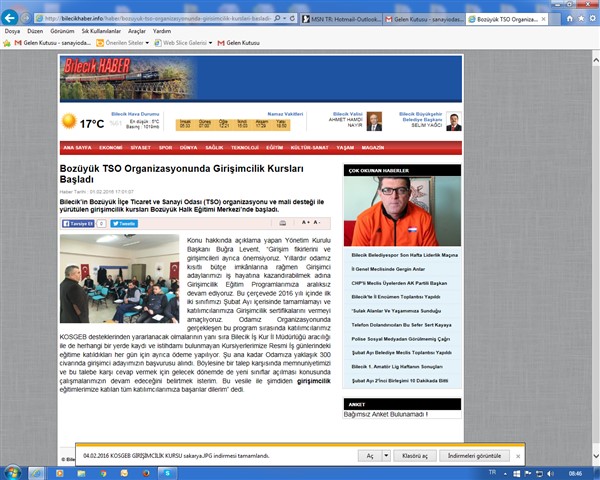Viewport: 600px width, 480px height.
Task: Open the Sık Kullanılanlar menu
Action: pyautogui.click(x=101, y=31)
